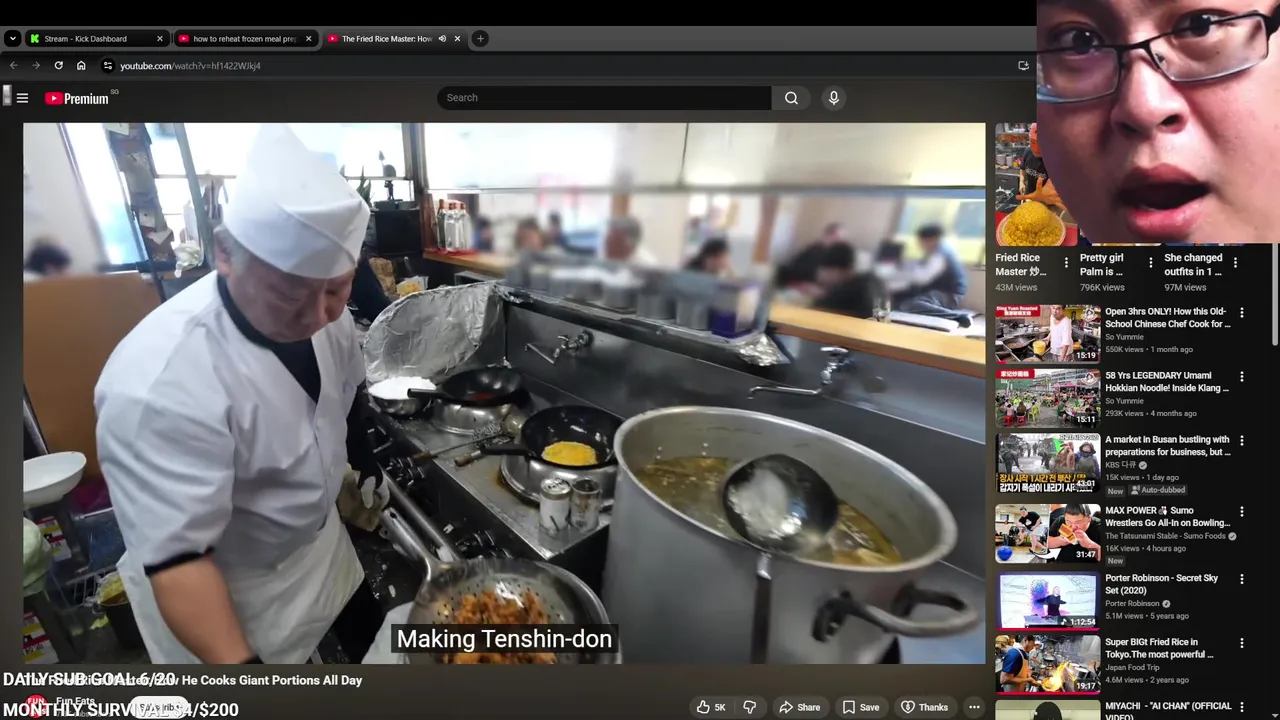Visit the Japan Food Trip channel
Image resolution: width=1280 pixels, height=720 pixels.
pos(1132,667)
